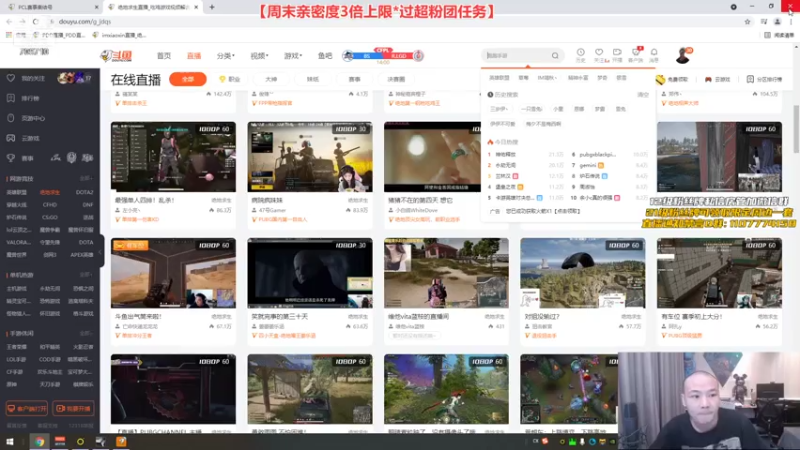Click the 一只香甸 search history chip
Screen dimensions: 800x450
(531, 109)
